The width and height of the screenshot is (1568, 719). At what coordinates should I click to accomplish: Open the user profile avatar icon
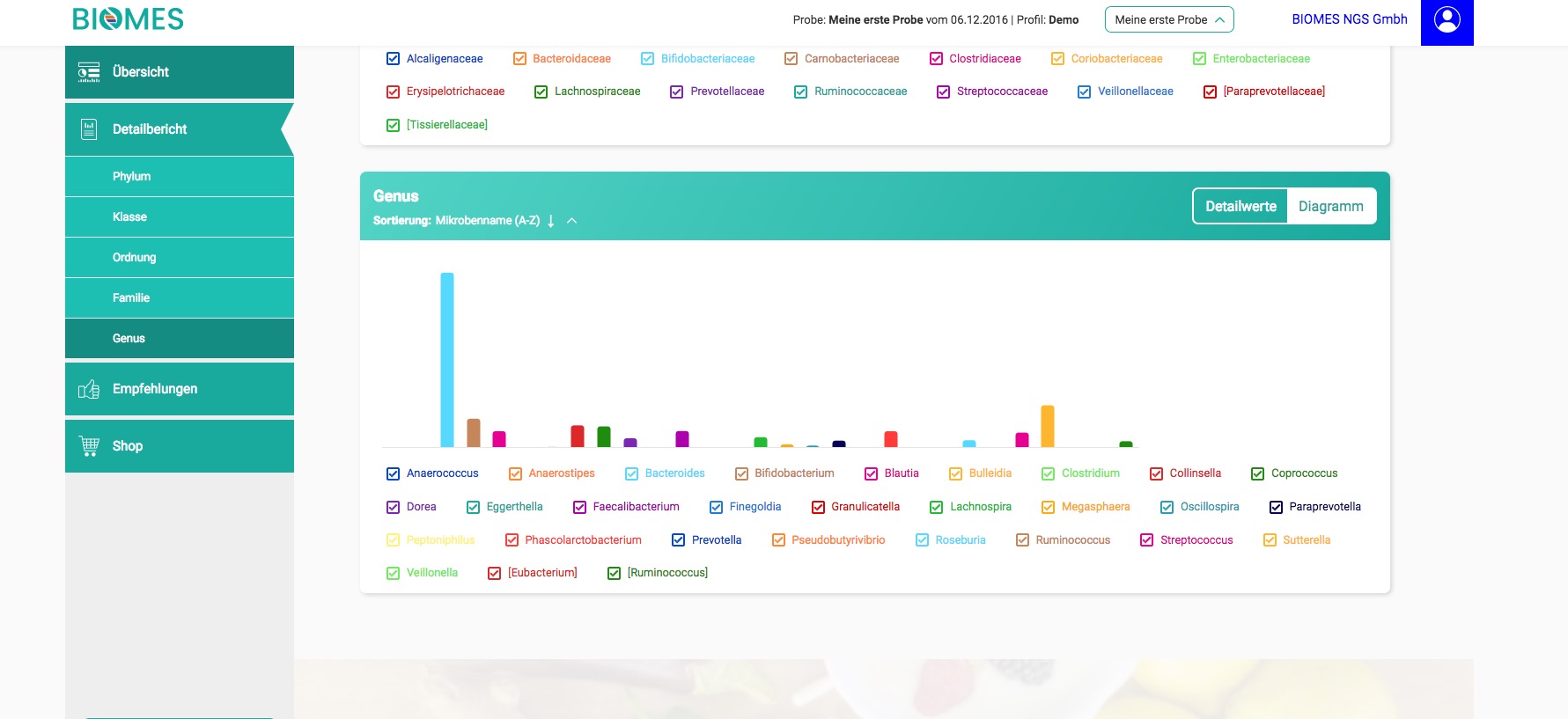tap(1447, 20)
